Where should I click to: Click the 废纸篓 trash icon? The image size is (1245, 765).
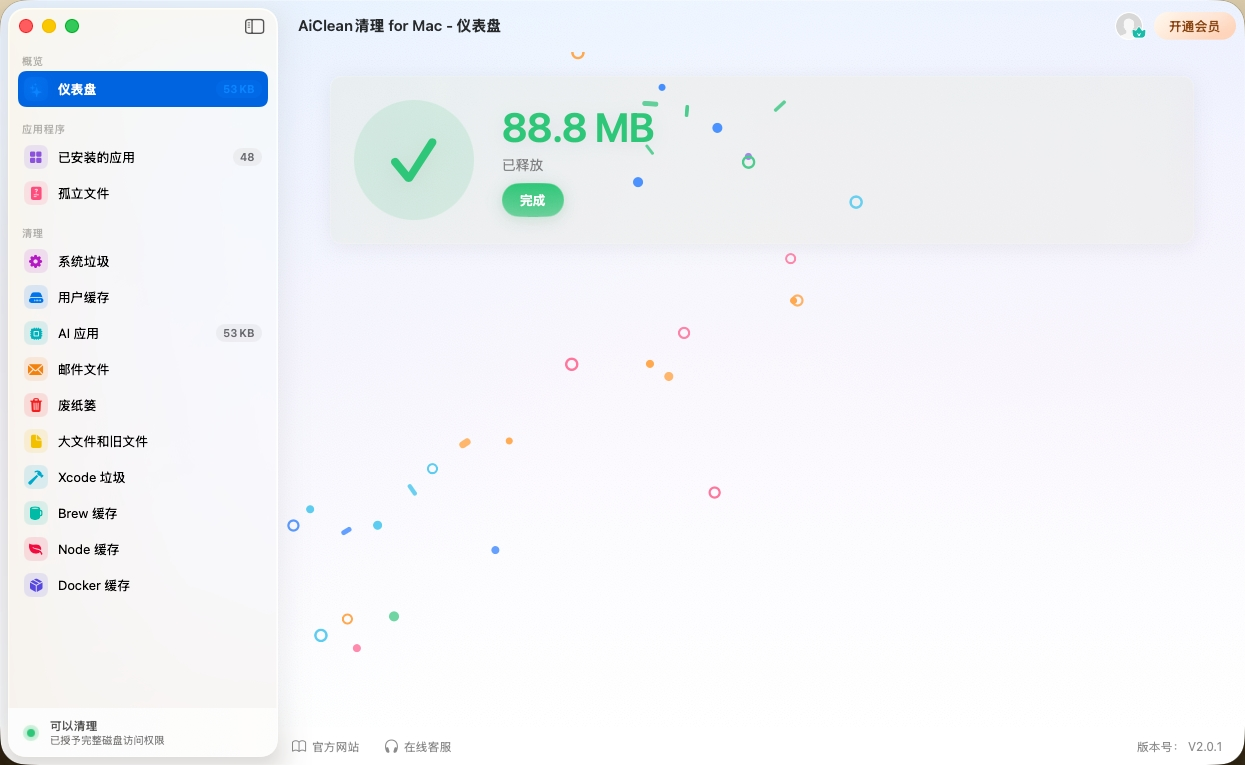(x=36, y=405)
